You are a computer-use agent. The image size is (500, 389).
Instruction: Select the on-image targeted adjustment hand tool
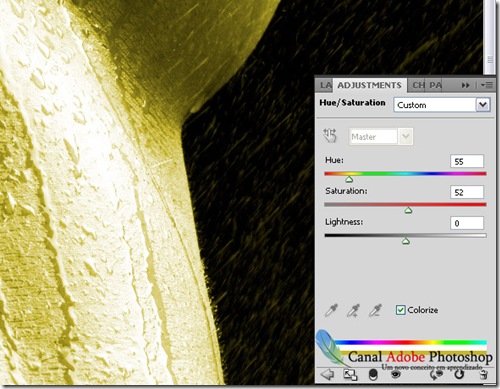(x=330, y=136)
